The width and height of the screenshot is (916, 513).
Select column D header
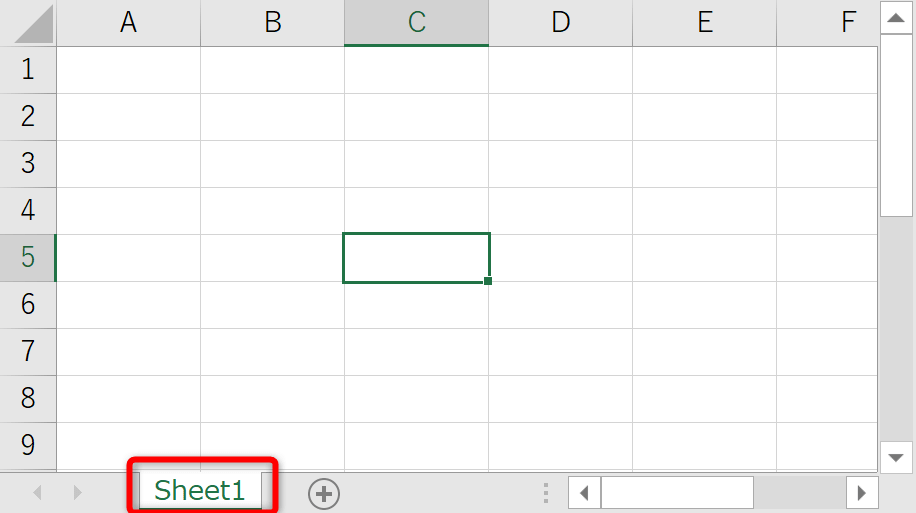[x=560, y=23]
